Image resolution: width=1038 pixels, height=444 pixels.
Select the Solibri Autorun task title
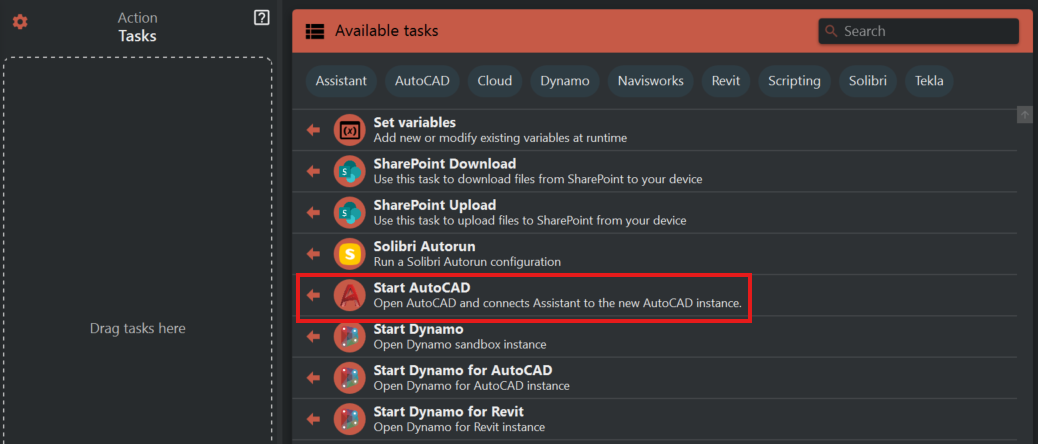point(424,246)
